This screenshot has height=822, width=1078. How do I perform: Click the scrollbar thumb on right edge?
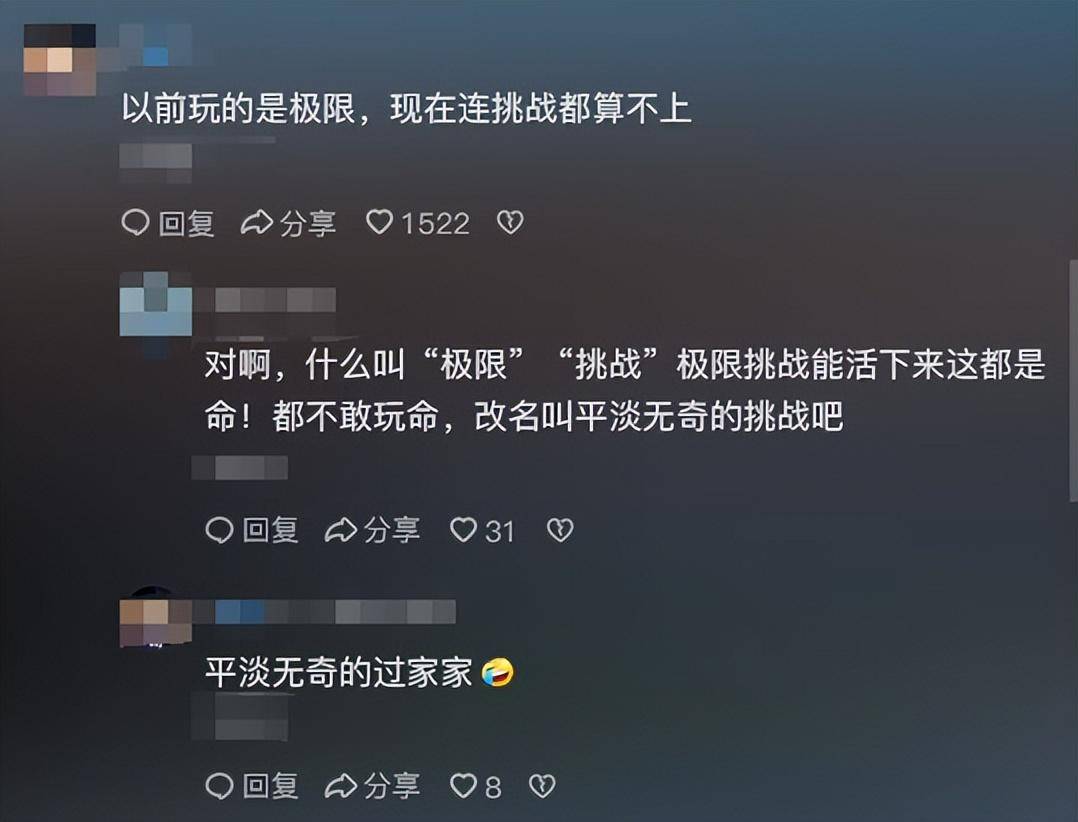[1073, 381]
